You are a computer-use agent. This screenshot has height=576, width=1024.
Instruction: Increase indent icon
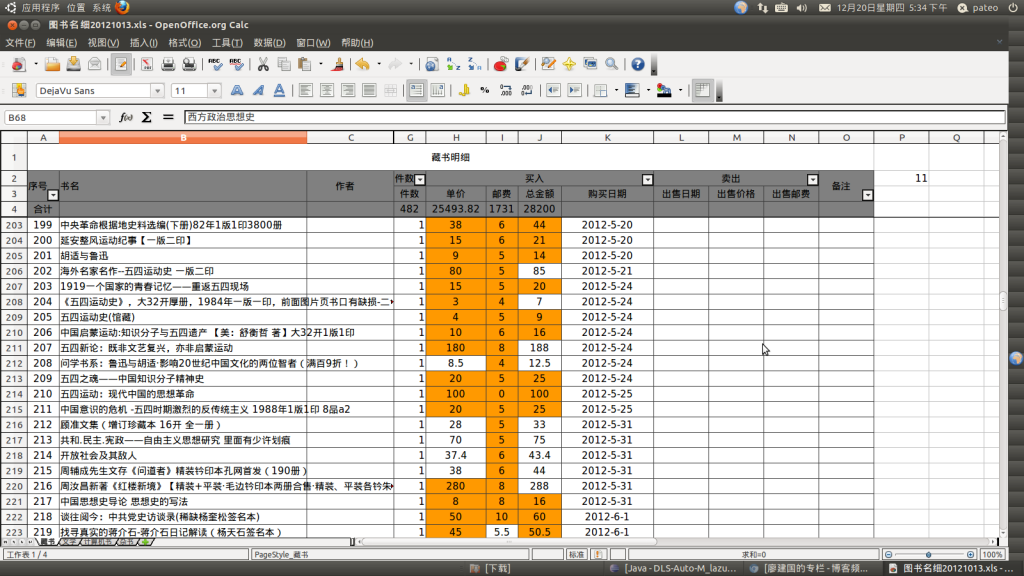tap(574, 90)
